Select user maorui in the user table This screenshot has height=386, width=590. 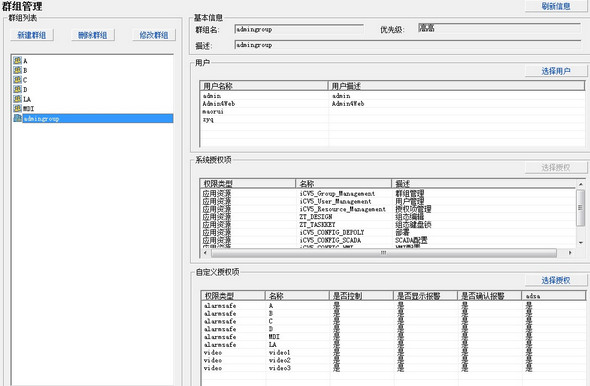tap(392, 111)
